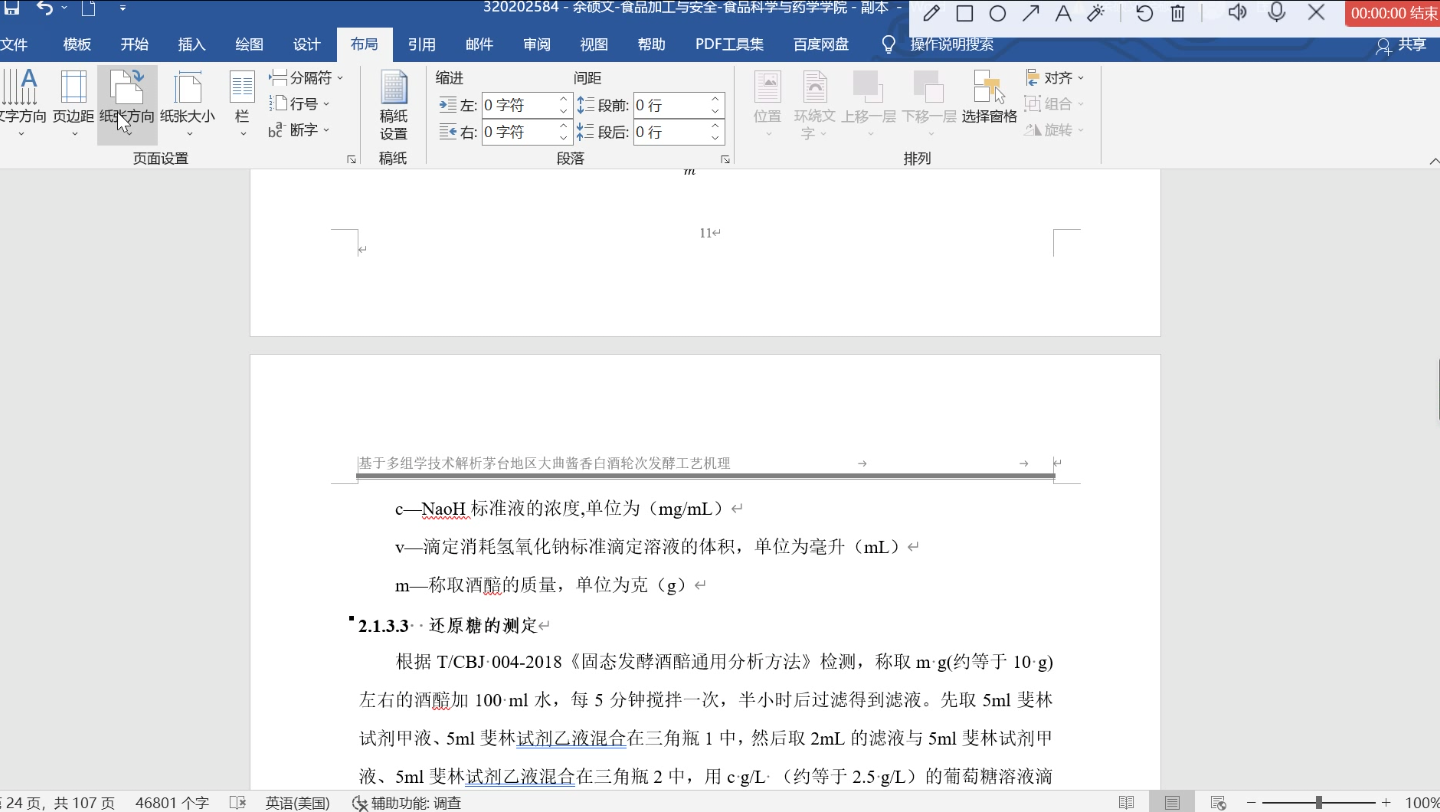Go to the 引用 tab
The height and width of the screenshot is (812, 1440).
coord(421,44)
